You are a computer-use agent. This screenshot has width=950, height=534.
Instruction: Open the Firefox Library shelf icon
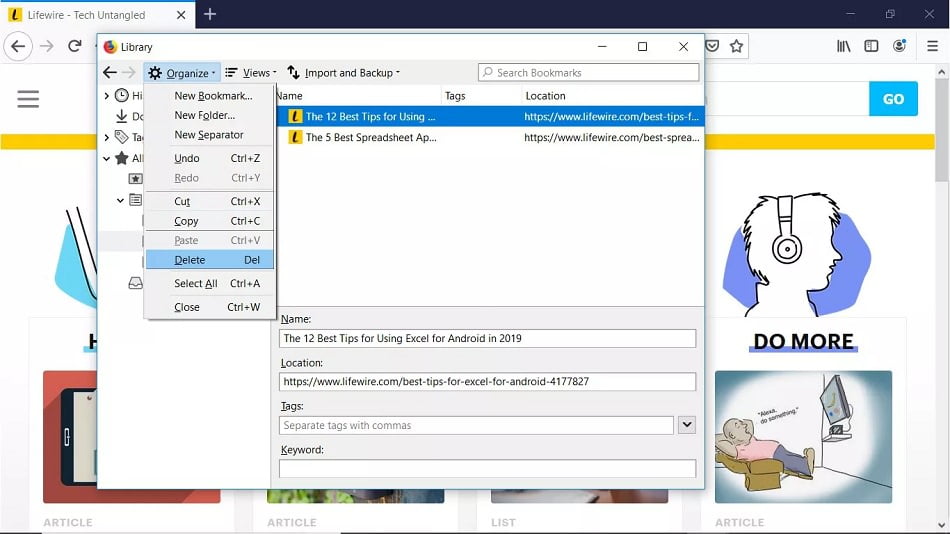pyautogui.click(x=843, y=46)
